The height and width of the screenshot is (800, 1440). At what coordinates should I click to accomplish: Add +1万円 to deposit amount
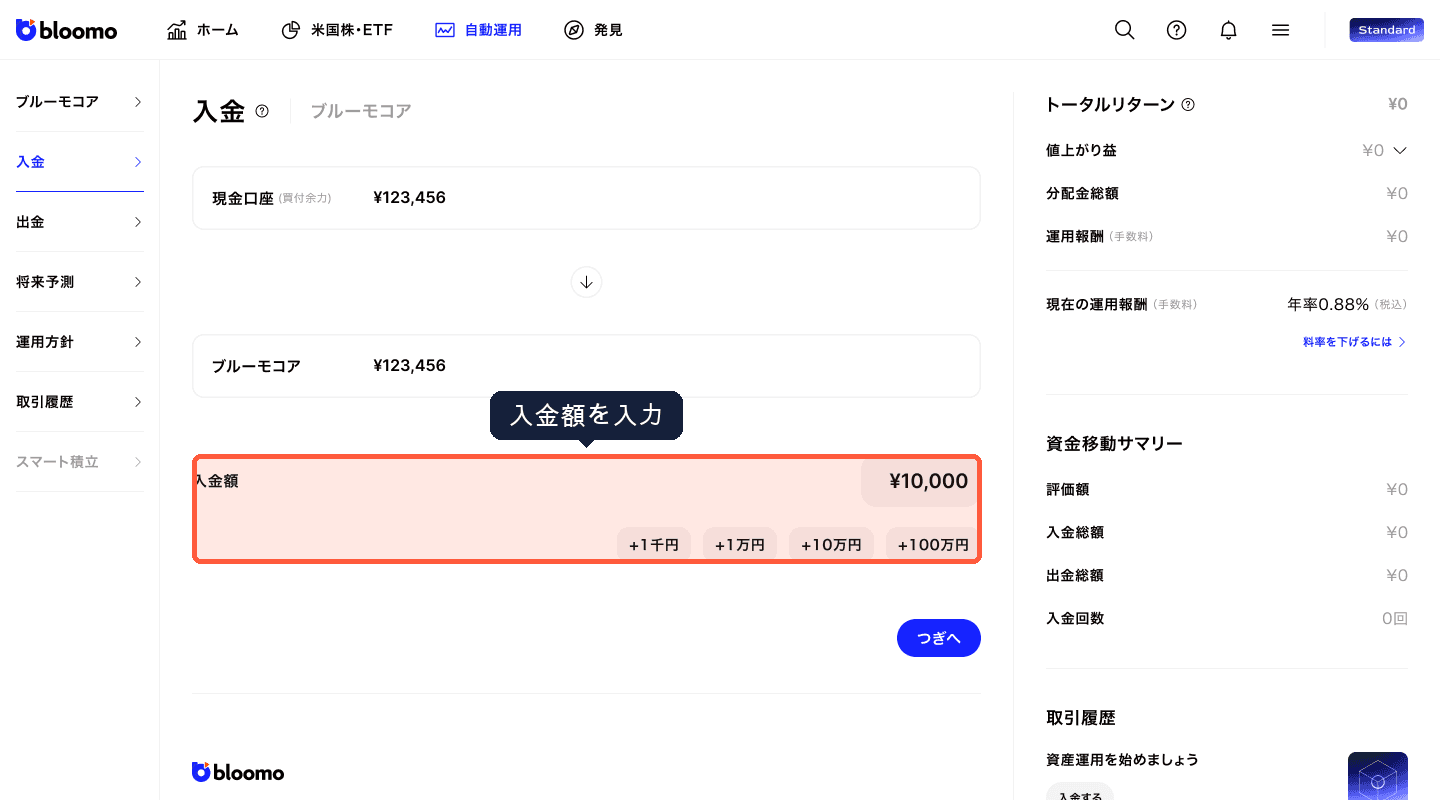(740, 545)
